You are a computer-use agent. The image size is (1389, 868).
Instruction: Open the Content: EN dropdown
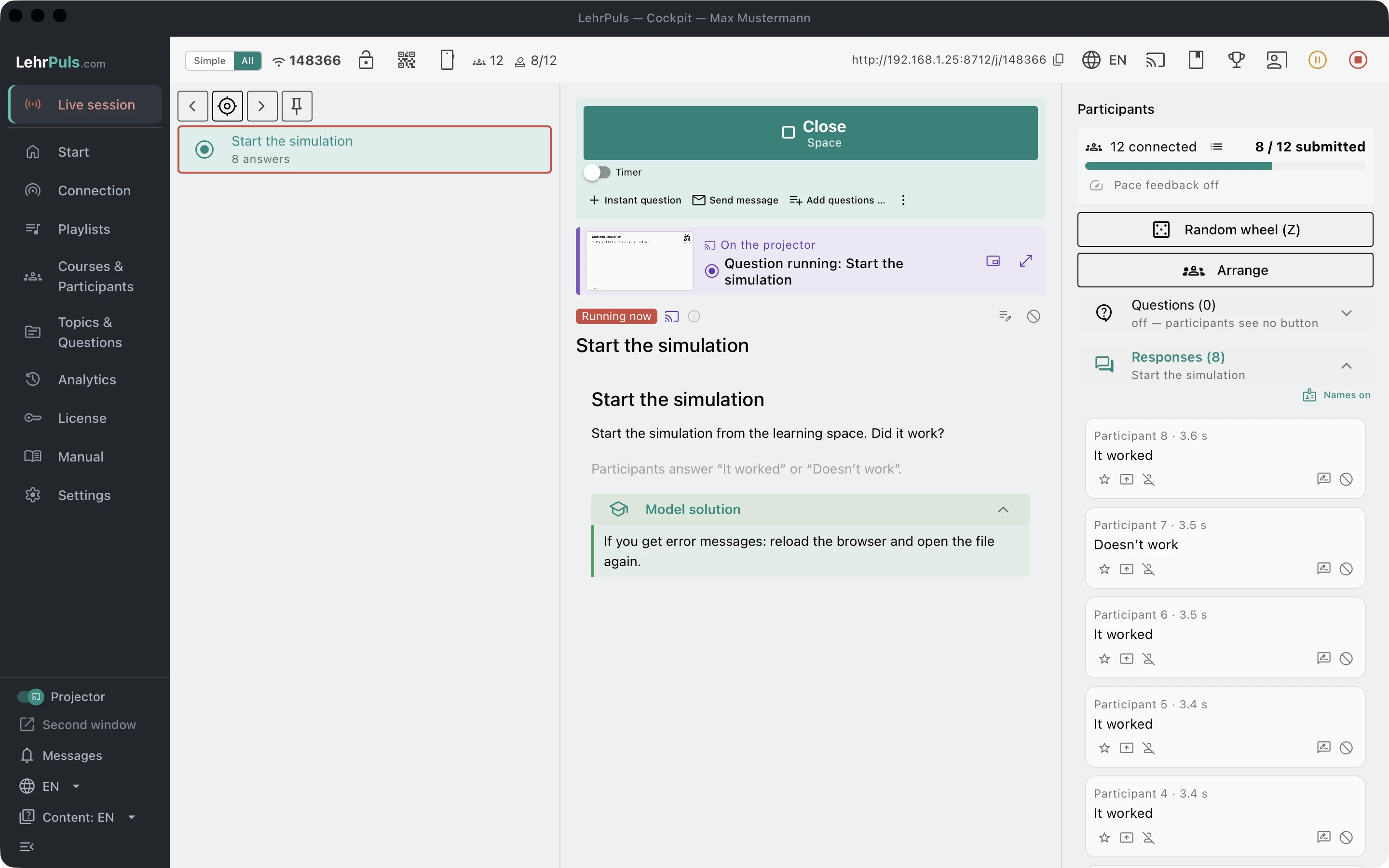click(78, 817)
